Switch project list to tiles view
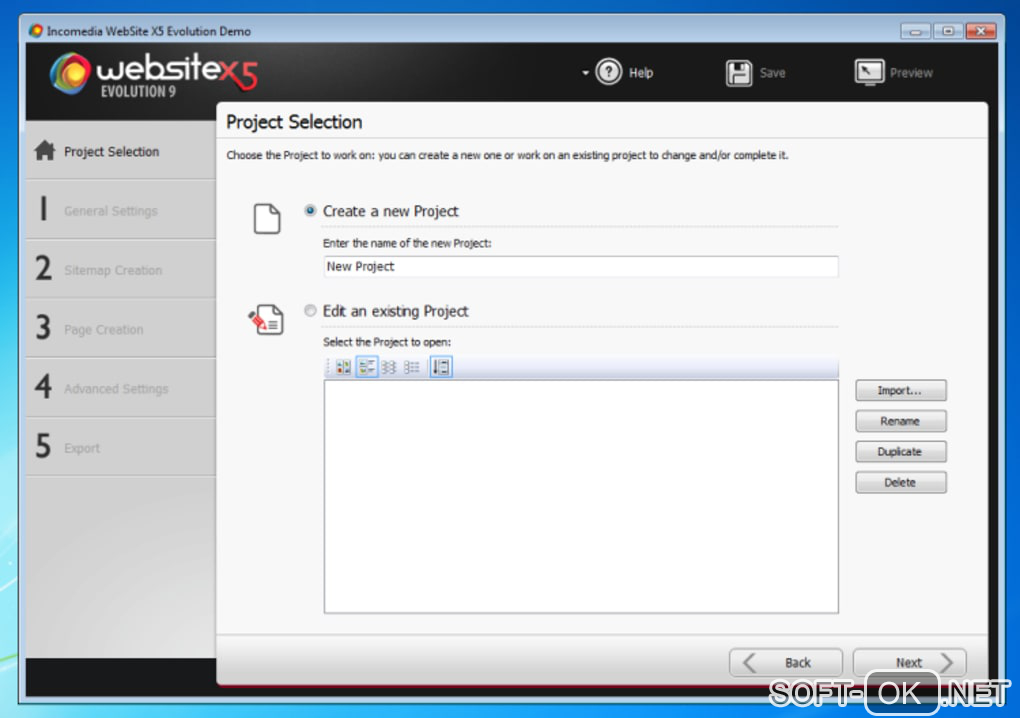1020x718 pixels. tap(367, 367)
